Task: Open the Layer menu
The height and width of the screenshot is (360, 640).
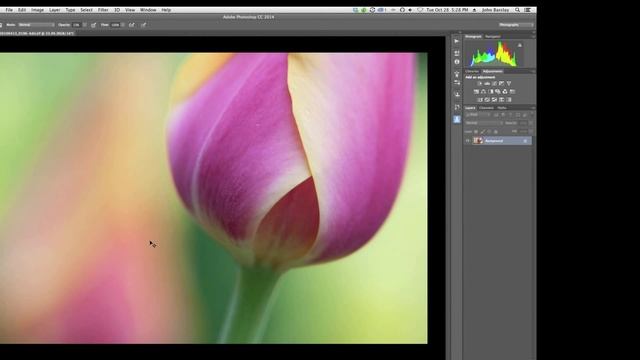Action: point(55,10)
